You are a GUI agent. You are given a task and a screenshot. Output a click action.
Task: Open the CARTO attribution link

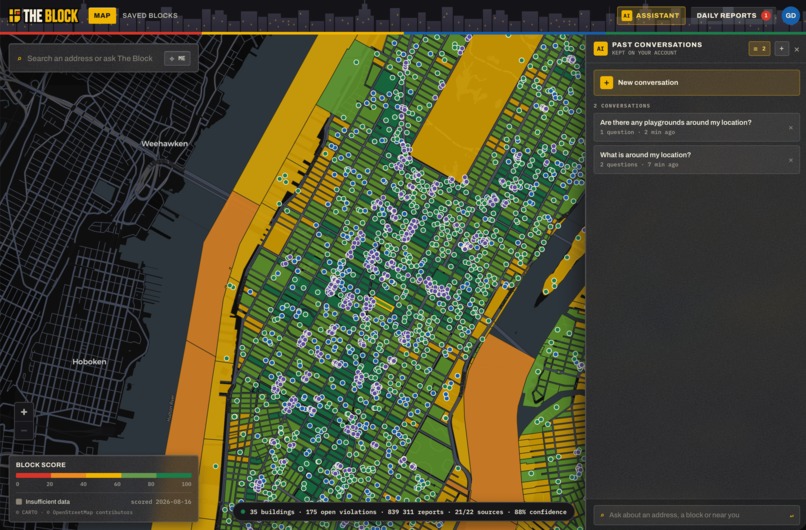tap(26, 512)
